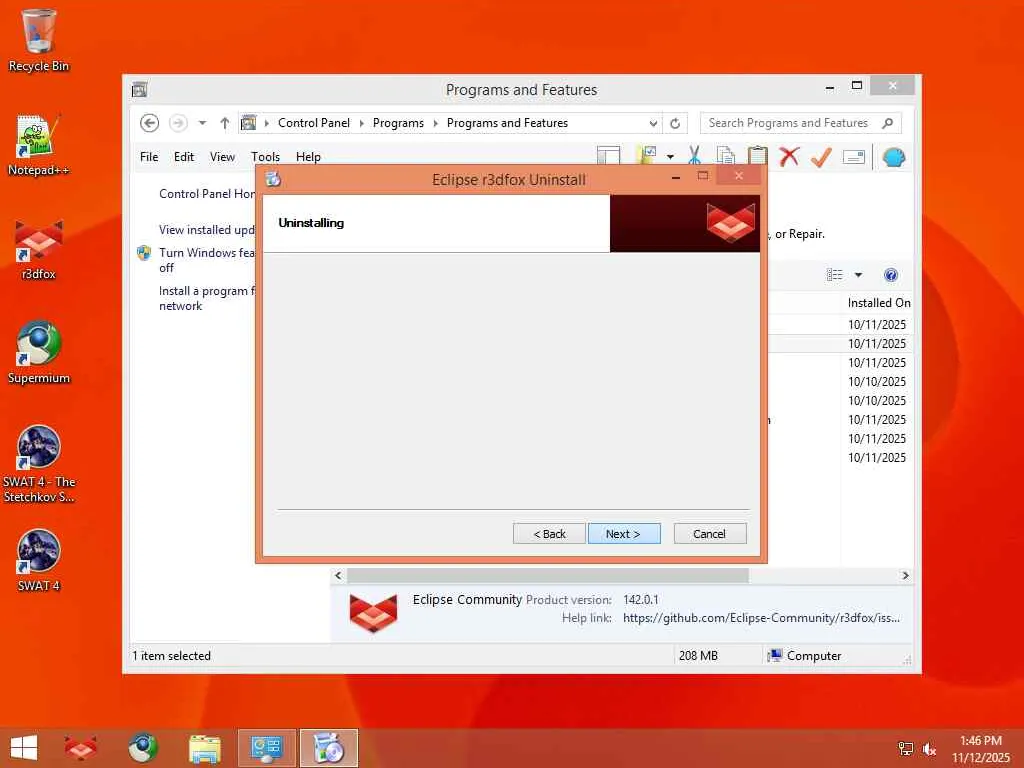Open the Help menu
The height and width of the screenshot is (768, 1024).
[308, 157]
